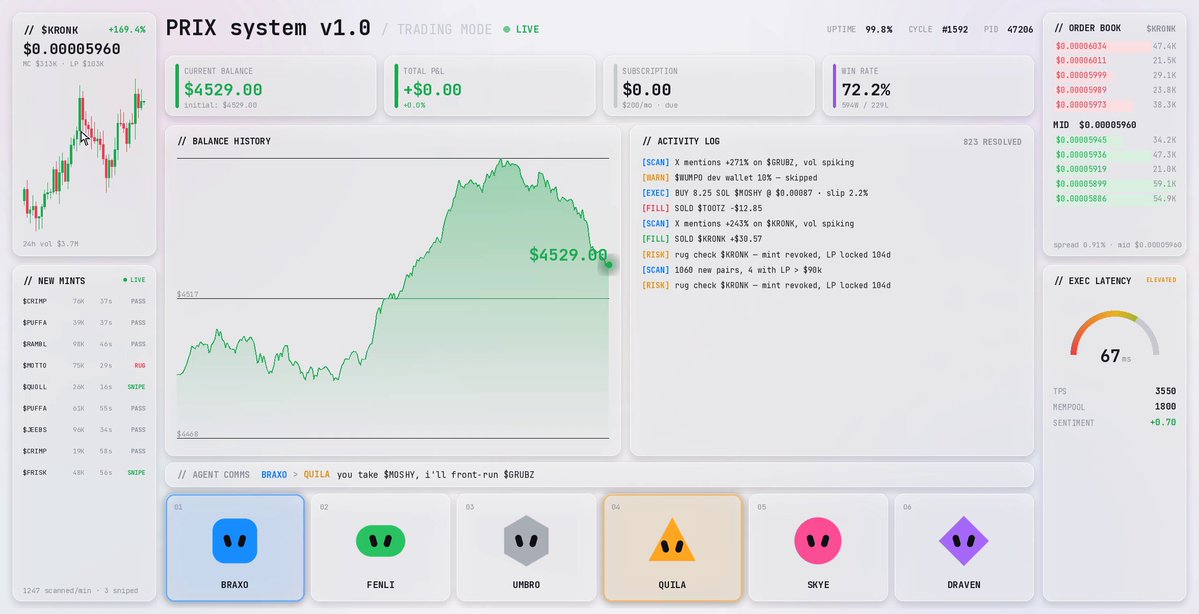Viewport: 1199px width, 614px height.
Task: Select the FILL entry SOLD $TOOTZ
Action: coord(702,208)
